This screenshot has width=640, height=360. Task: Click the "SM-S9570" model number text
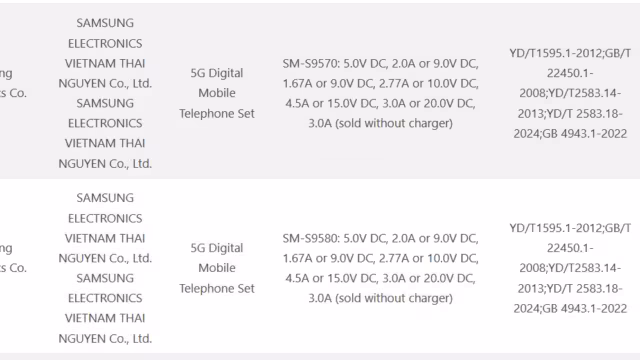(x=309, y=64)
